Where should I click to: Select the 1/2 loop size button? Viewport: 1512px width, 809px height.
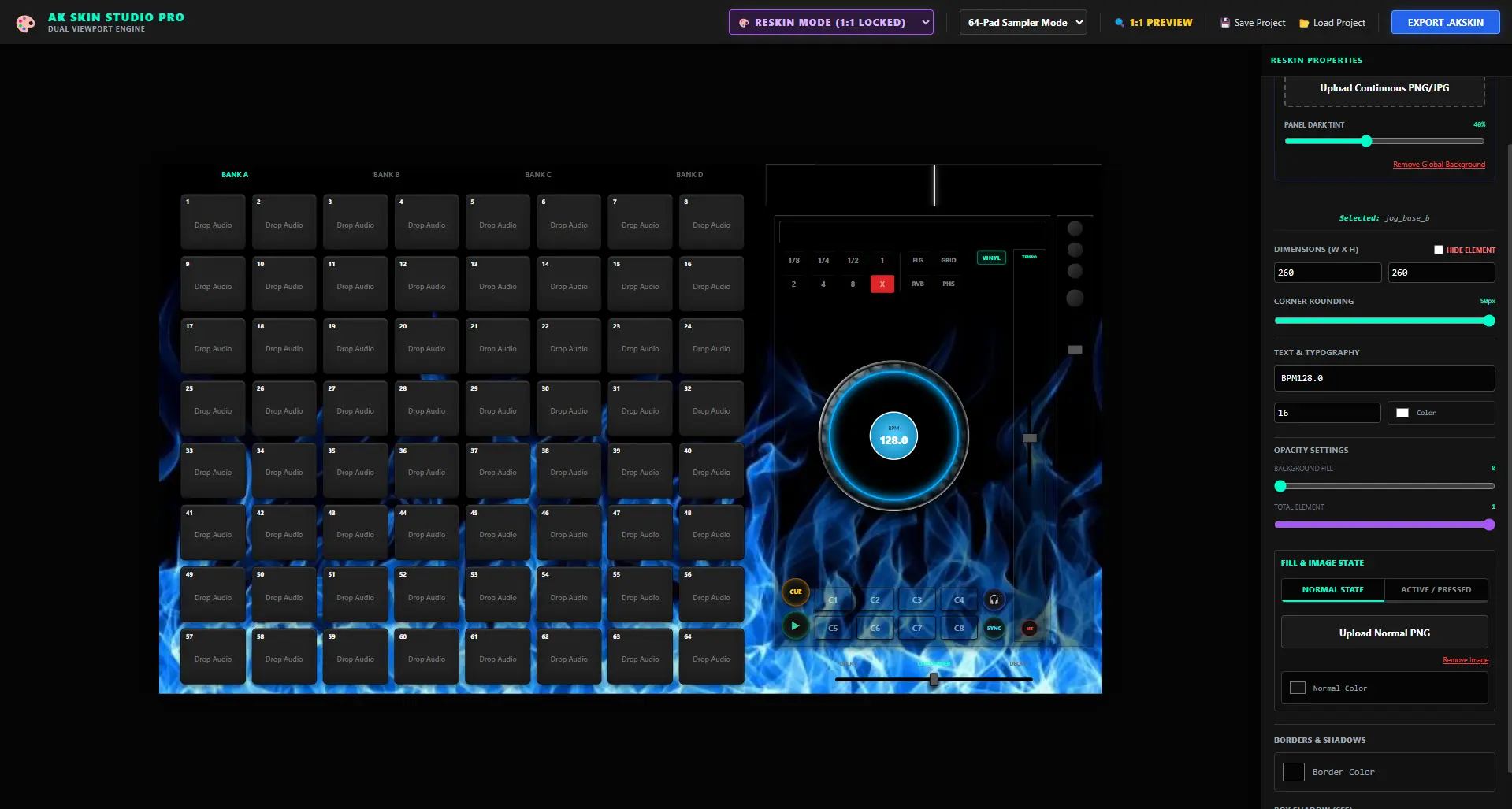(x=853, y=260)
